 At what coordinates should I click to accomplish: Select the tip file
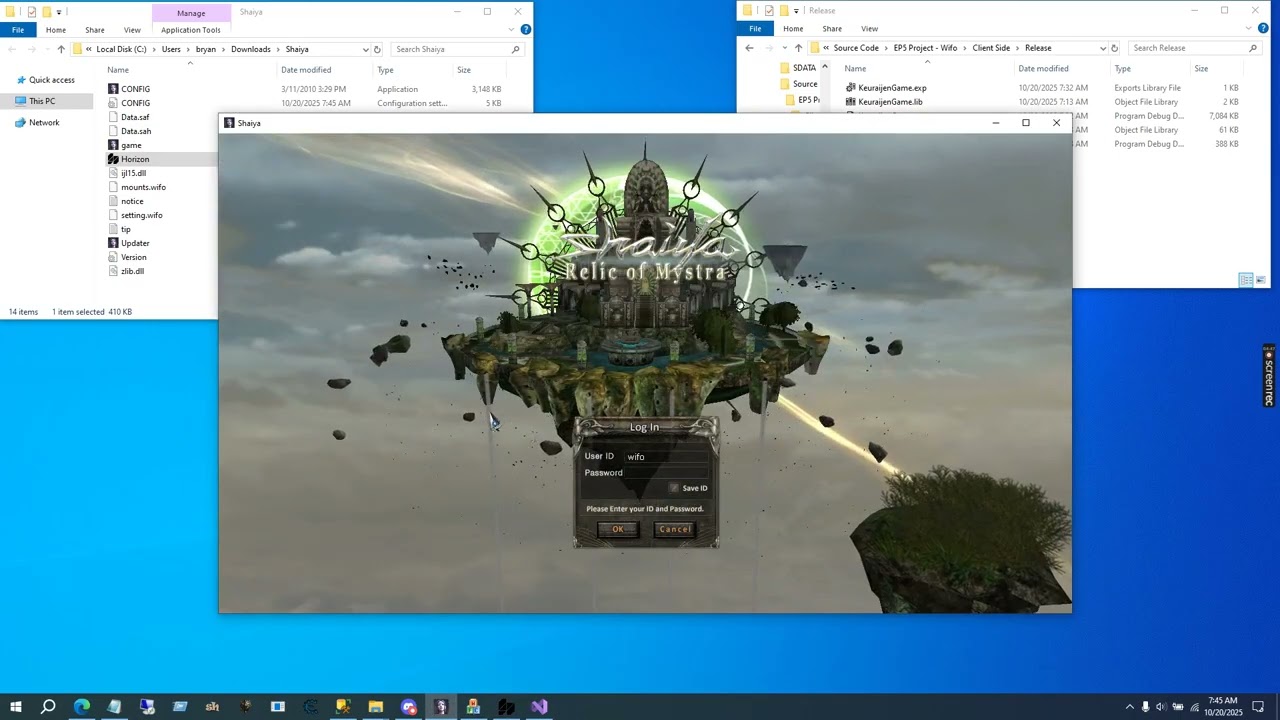pyautogui.click(x=125, y=229)
